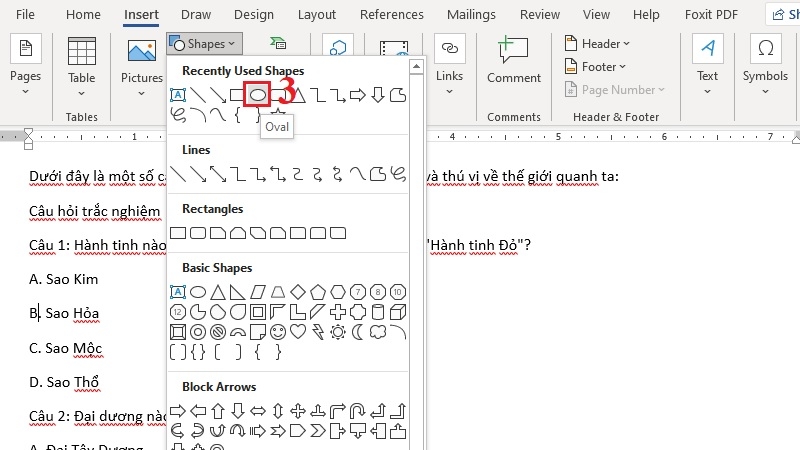Select the Scribble shape in Recently Used Shapes
This screenshot has width=800, height=450.
click(x=178, y=115)
